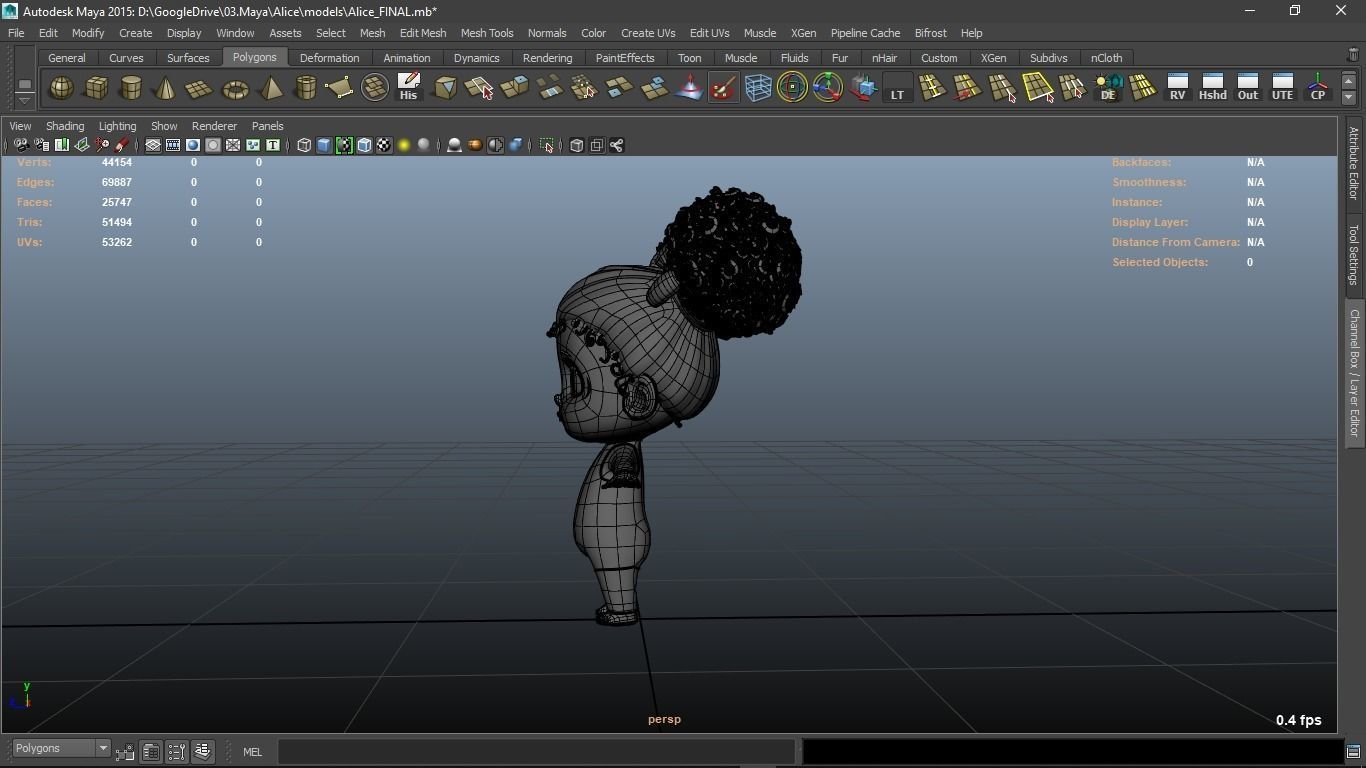Switch to the Deformation shelf tab
The width and height of the screenshot is (1366, 768).
(x=329, y=58)
